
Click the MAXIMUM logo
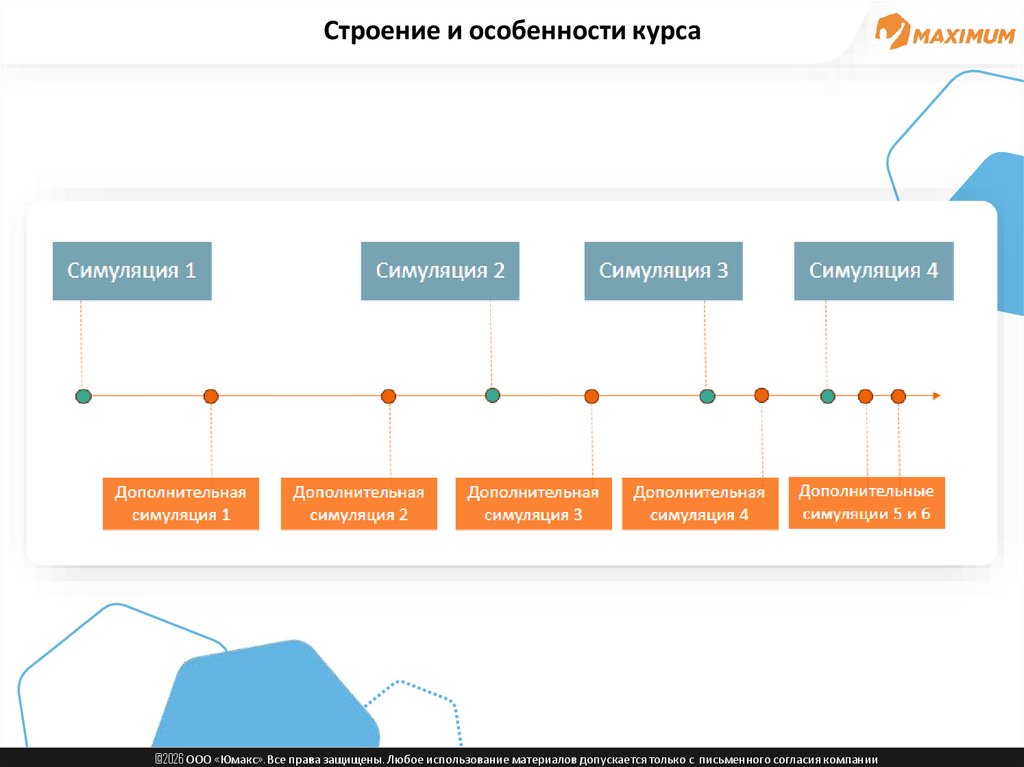[944, 31]
